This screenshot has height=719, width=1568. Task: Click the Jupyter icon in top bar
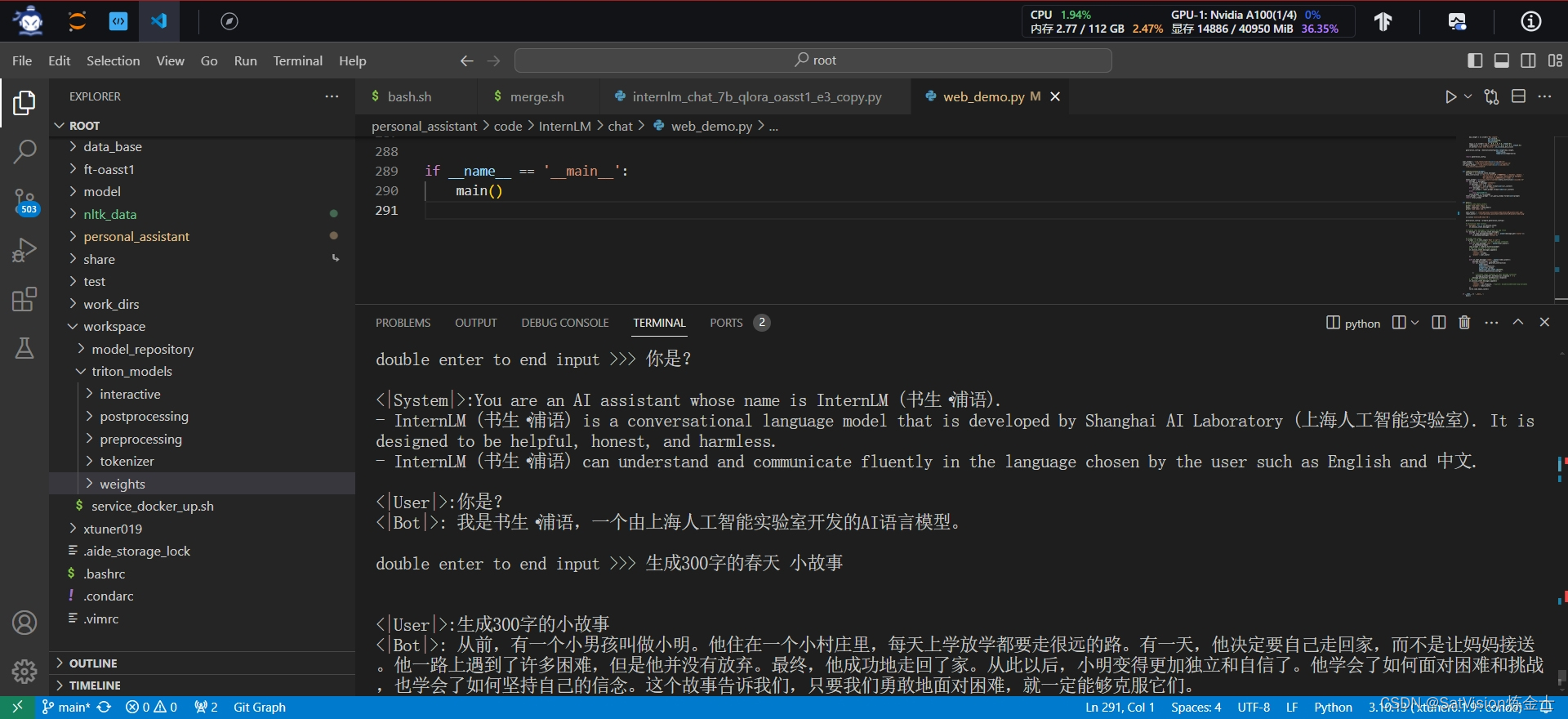(x=78, y=21)
